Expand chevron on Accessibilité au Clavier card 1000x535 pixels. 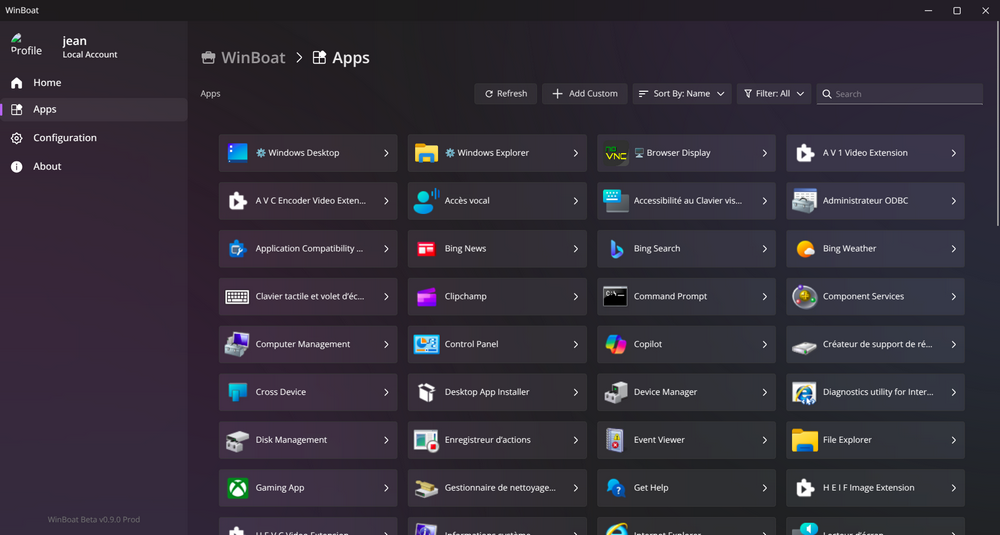click(x=764, y=201)
